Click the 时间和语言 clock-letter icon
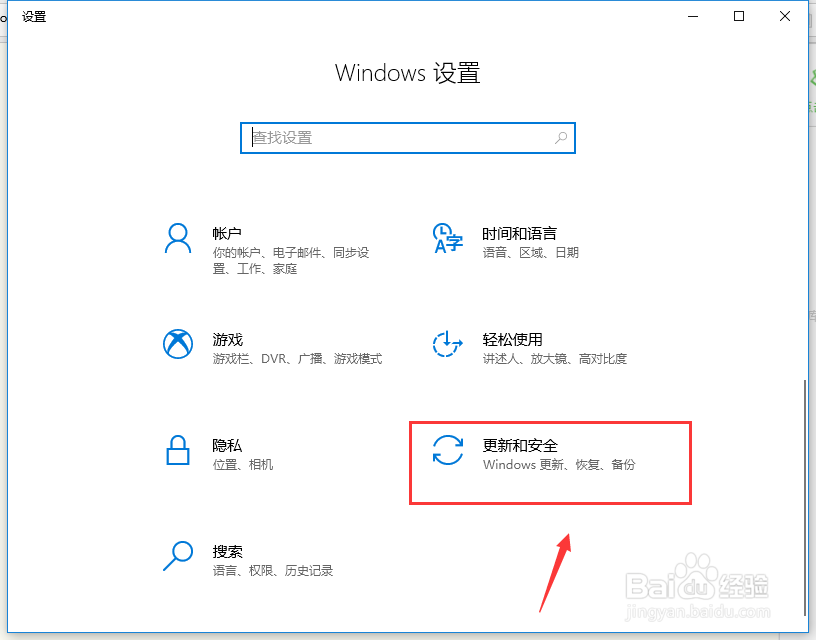816x640 pixels. (x=448, y=239)
